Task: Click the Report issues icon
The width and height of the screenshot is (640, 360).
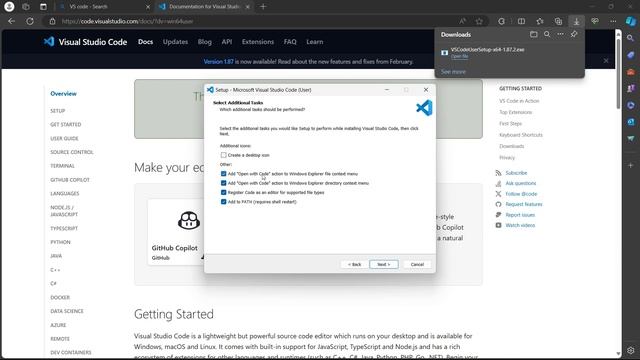Action: (498, 215)
